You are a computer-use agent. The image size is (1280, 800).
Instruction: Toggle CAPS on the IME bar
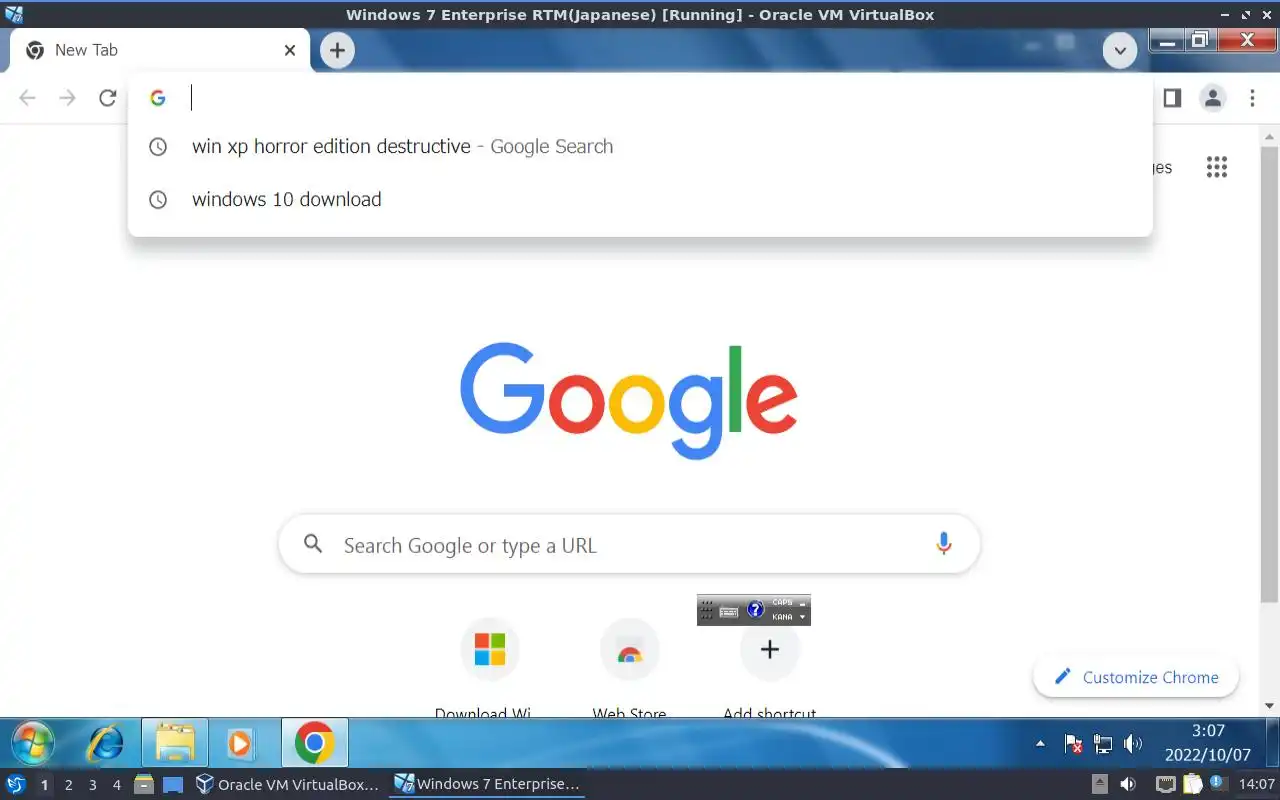pos(782,603)
